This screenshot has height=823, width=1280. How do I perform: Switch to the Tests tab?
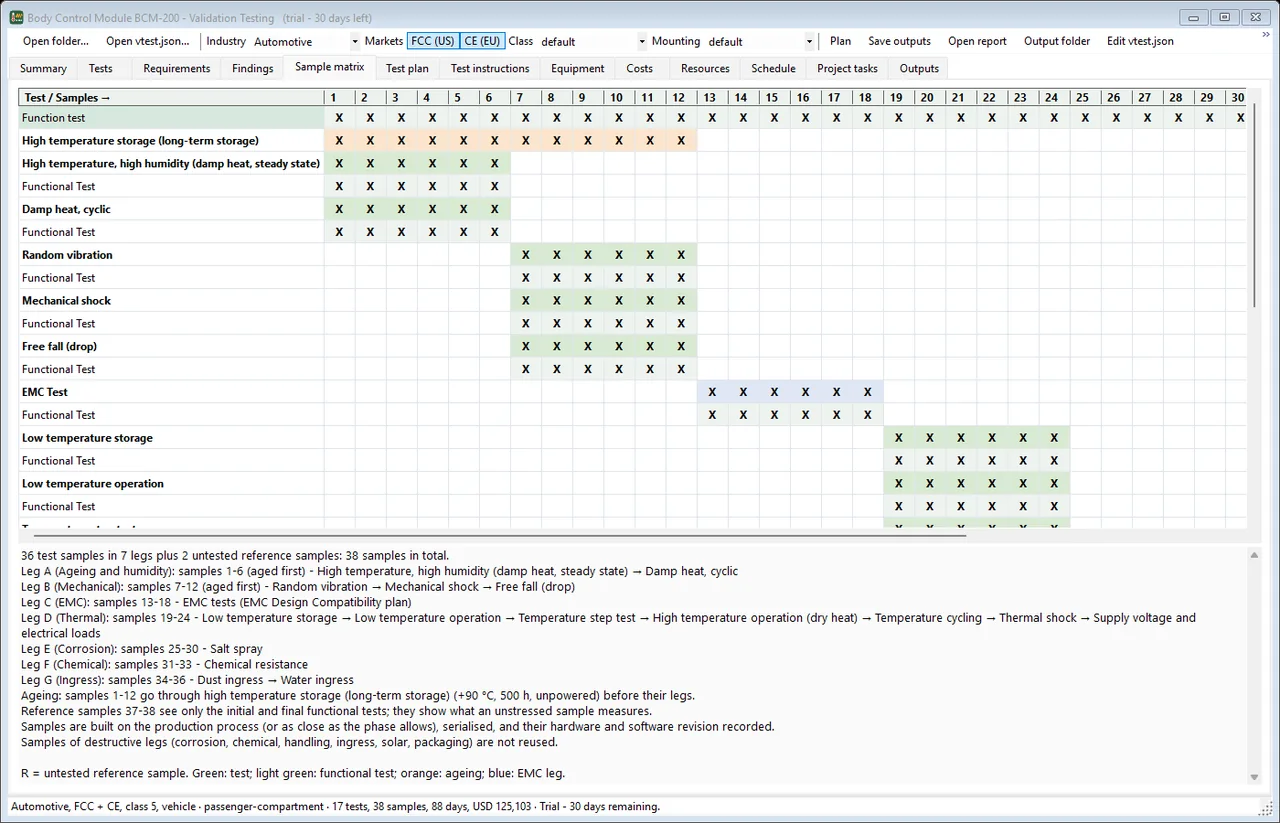coord(101,69)
